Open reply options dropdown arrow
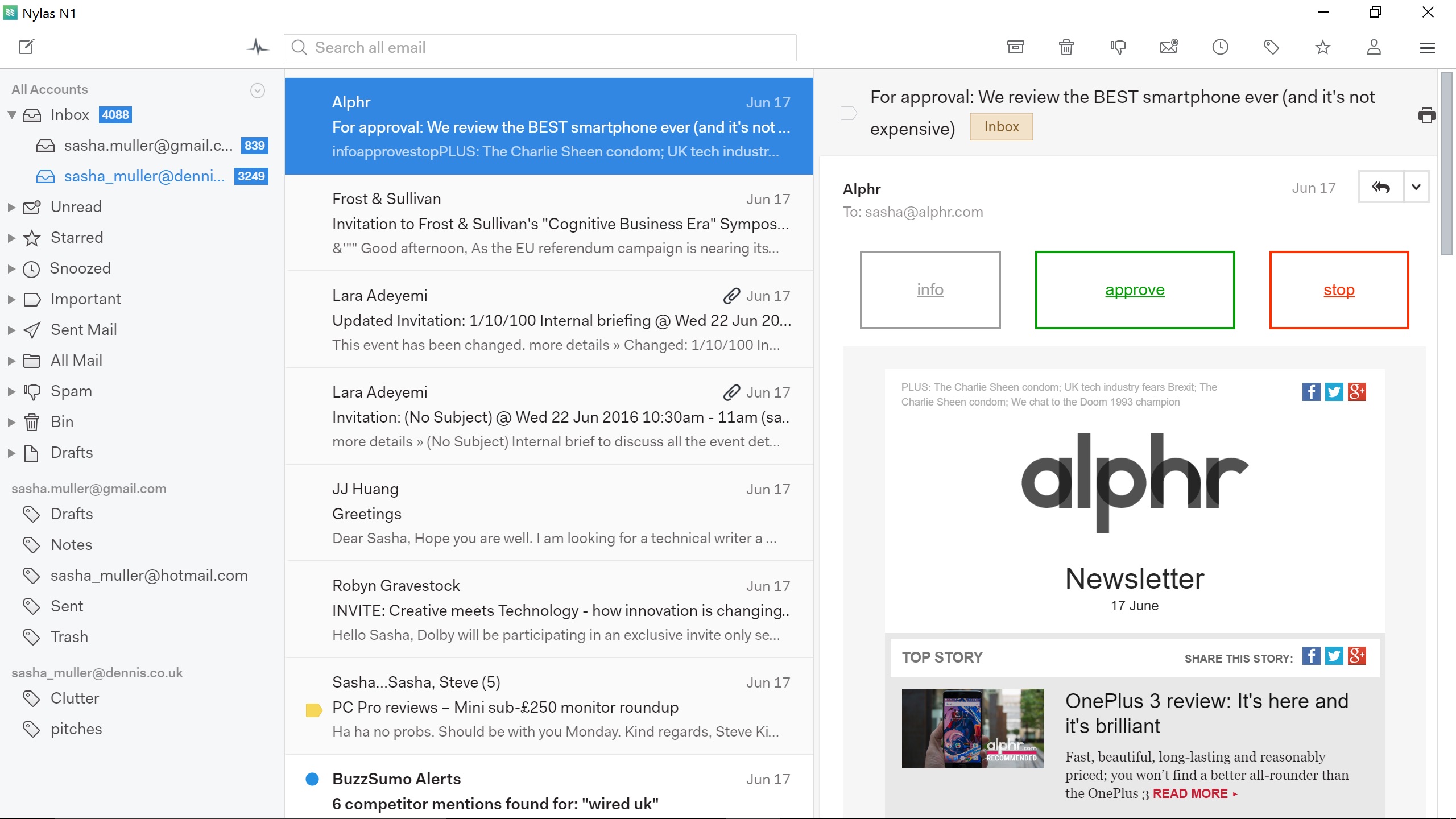Image resolution: width=1456 pixels, height=819 pixels. pyautogui.click(x=1416, y=187)
